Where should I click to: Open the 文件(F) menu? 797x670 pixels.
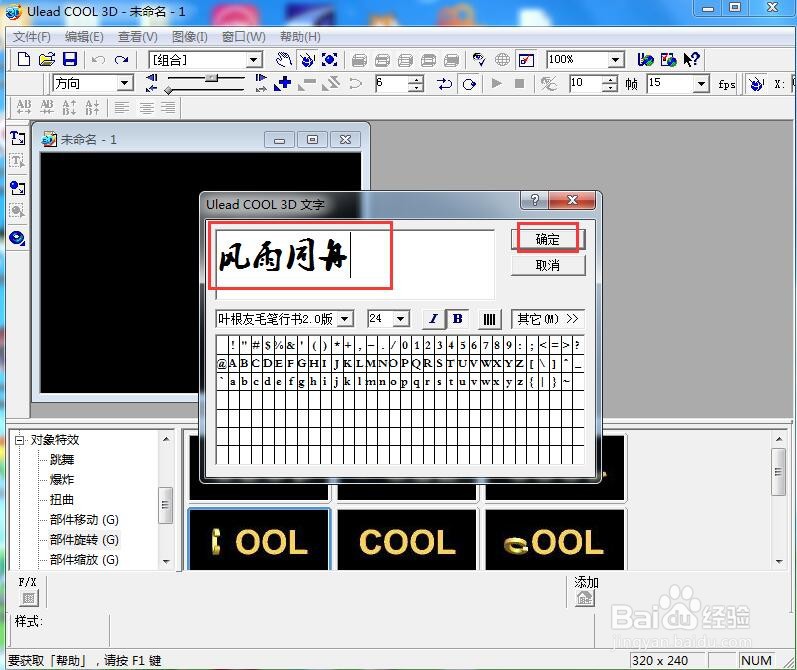32,37
